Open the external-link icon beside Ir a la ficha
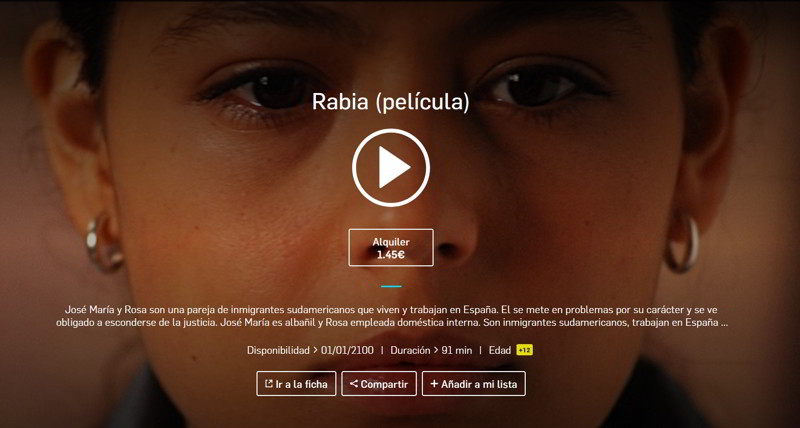This screenshot has width=800, height=428. pyautogui.click(x=268, y=384)
